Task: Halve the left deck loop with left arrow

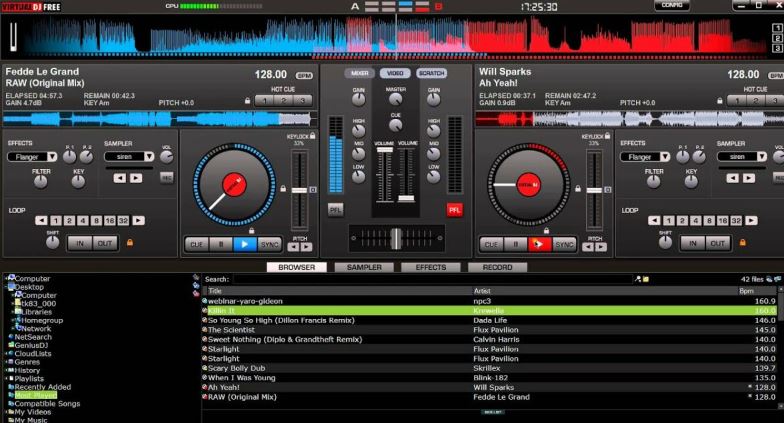Action: [x=42, y=220]
